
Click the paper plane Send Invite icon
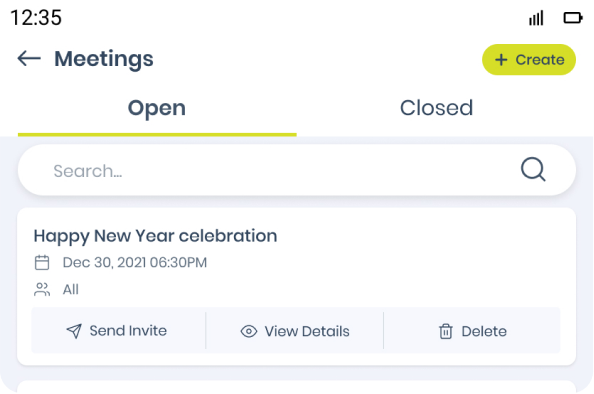tap(74, 331)
